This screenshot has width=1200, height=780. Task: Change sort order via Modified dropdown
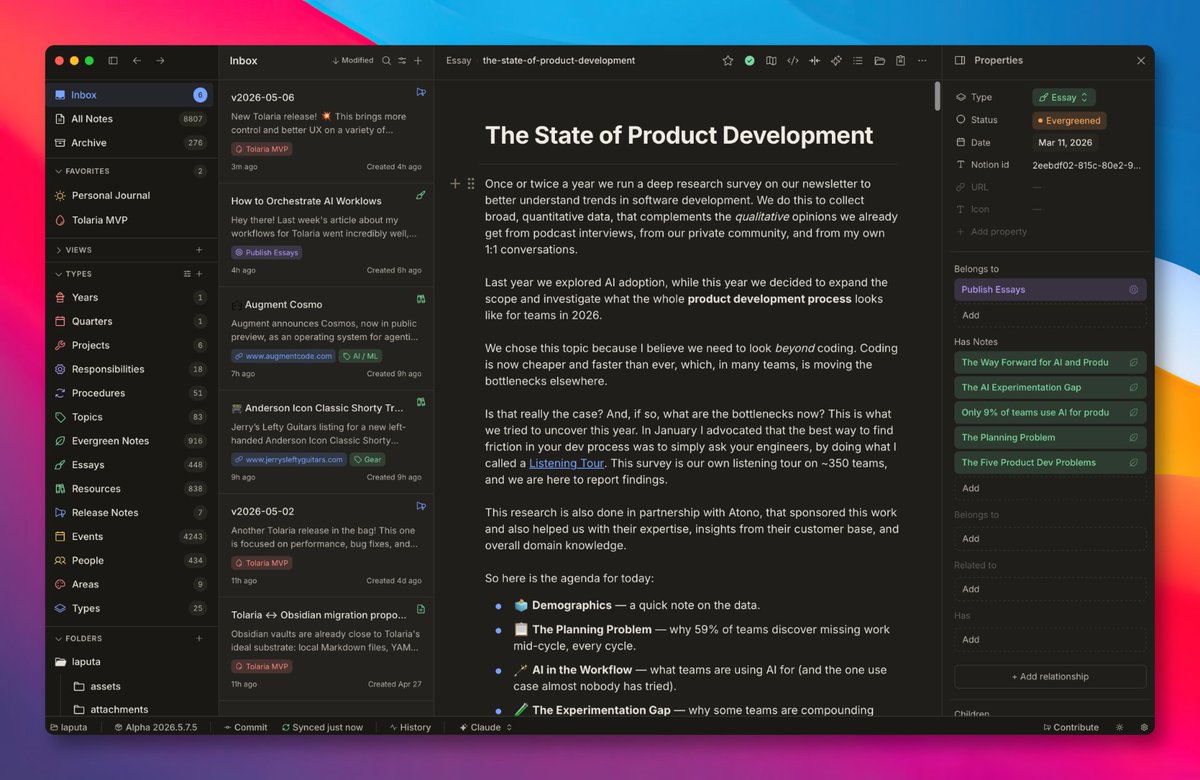click(x=353, y=60)
